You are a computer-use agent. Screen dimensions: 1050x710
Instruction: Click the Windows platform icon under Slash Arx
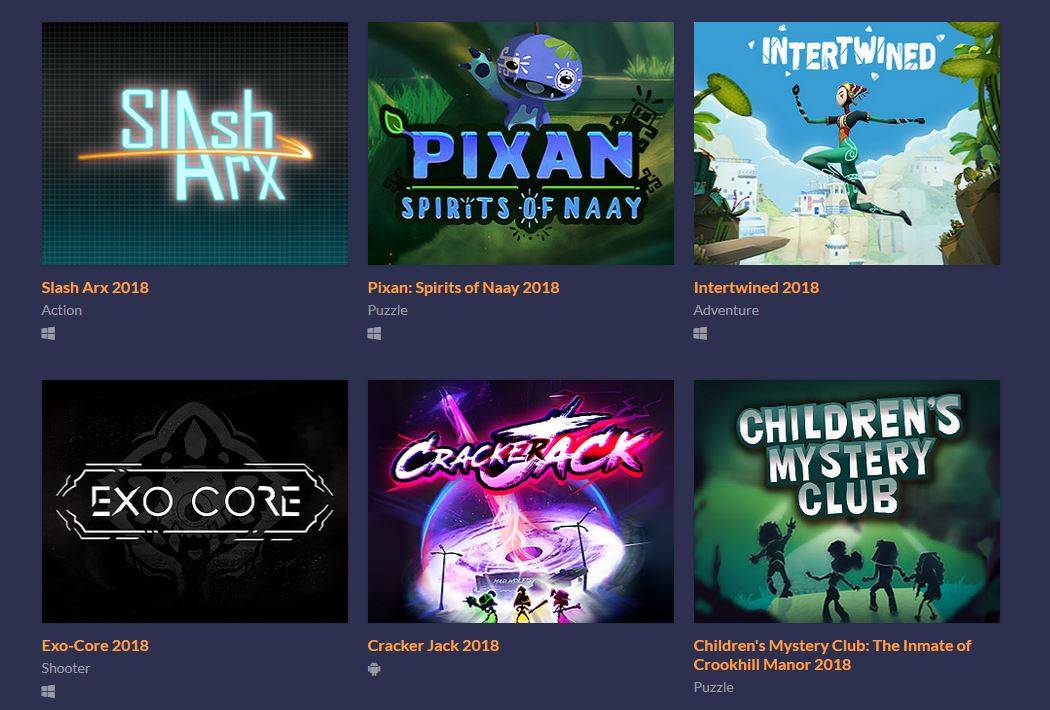(x=48, y=333)
